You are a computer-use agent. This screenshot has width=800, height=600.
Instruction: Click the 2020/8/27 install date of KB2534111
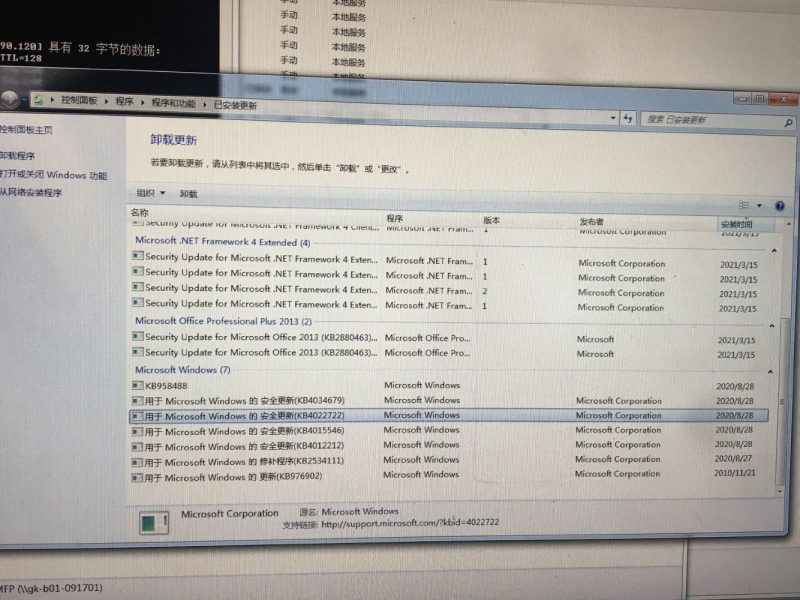[733, 459]
